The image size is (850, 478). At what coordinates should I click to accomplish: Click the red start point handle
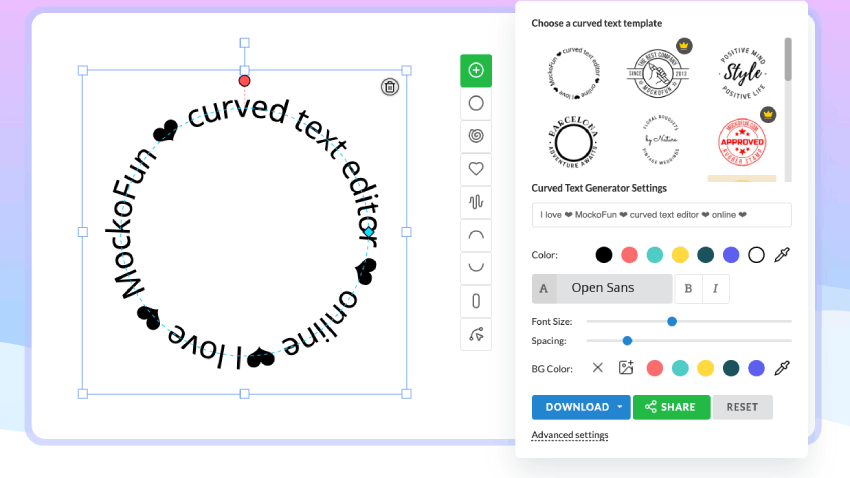[x=244, y=81]
